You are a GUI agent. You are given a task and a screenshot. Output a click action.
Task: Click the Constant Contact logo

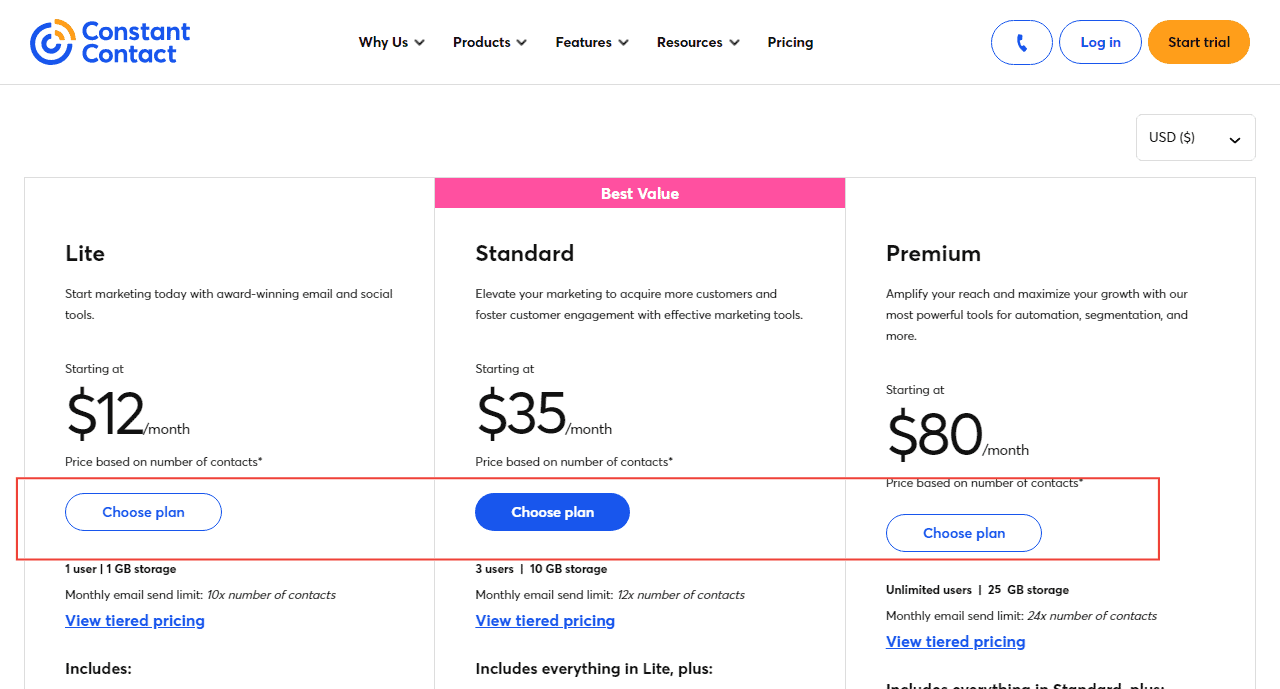(x=110, y=41)
